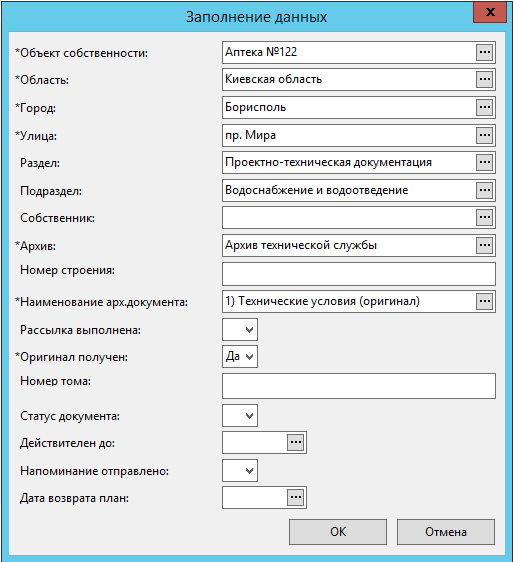Open Статус документа dropdown

(240, 415)
